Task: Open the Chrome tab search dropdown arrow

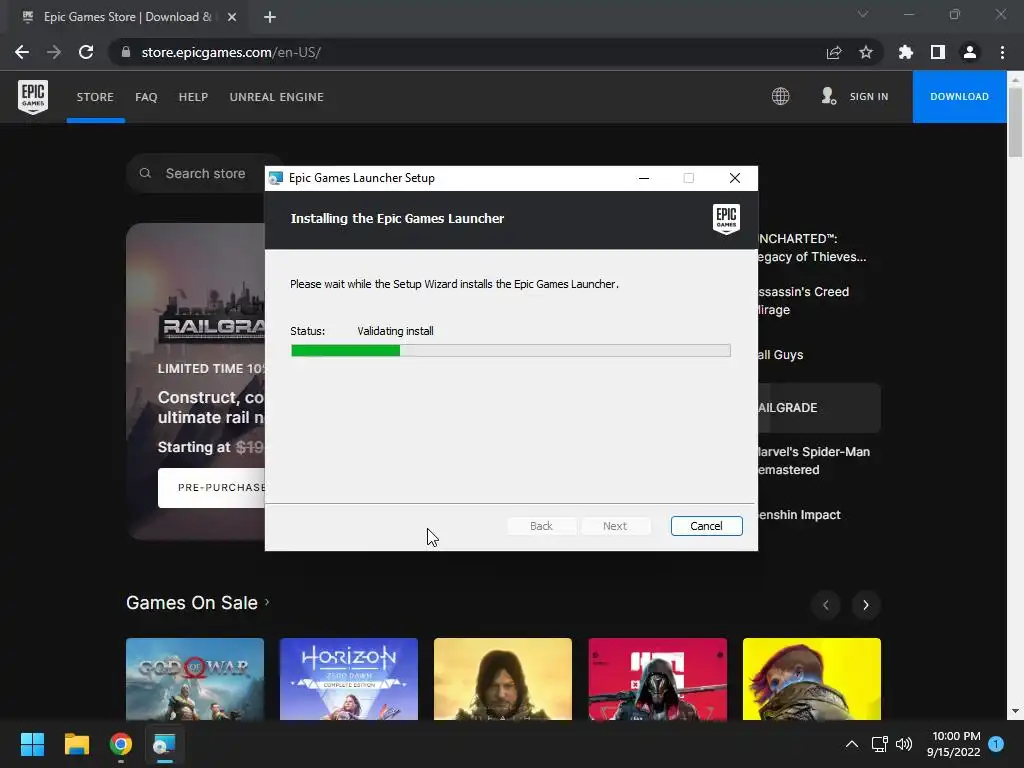Action: point(863,14)
